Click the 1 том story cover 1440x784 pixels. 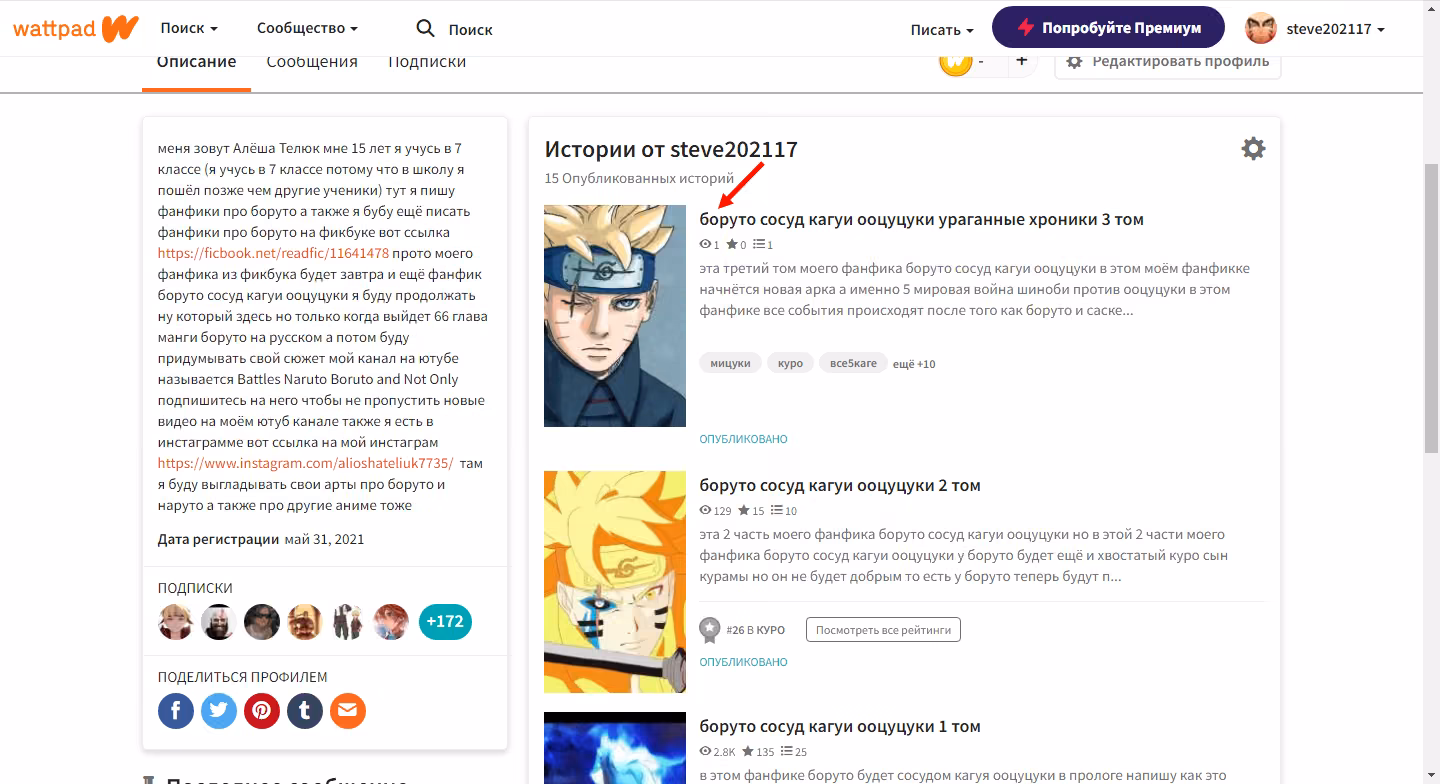615,748
